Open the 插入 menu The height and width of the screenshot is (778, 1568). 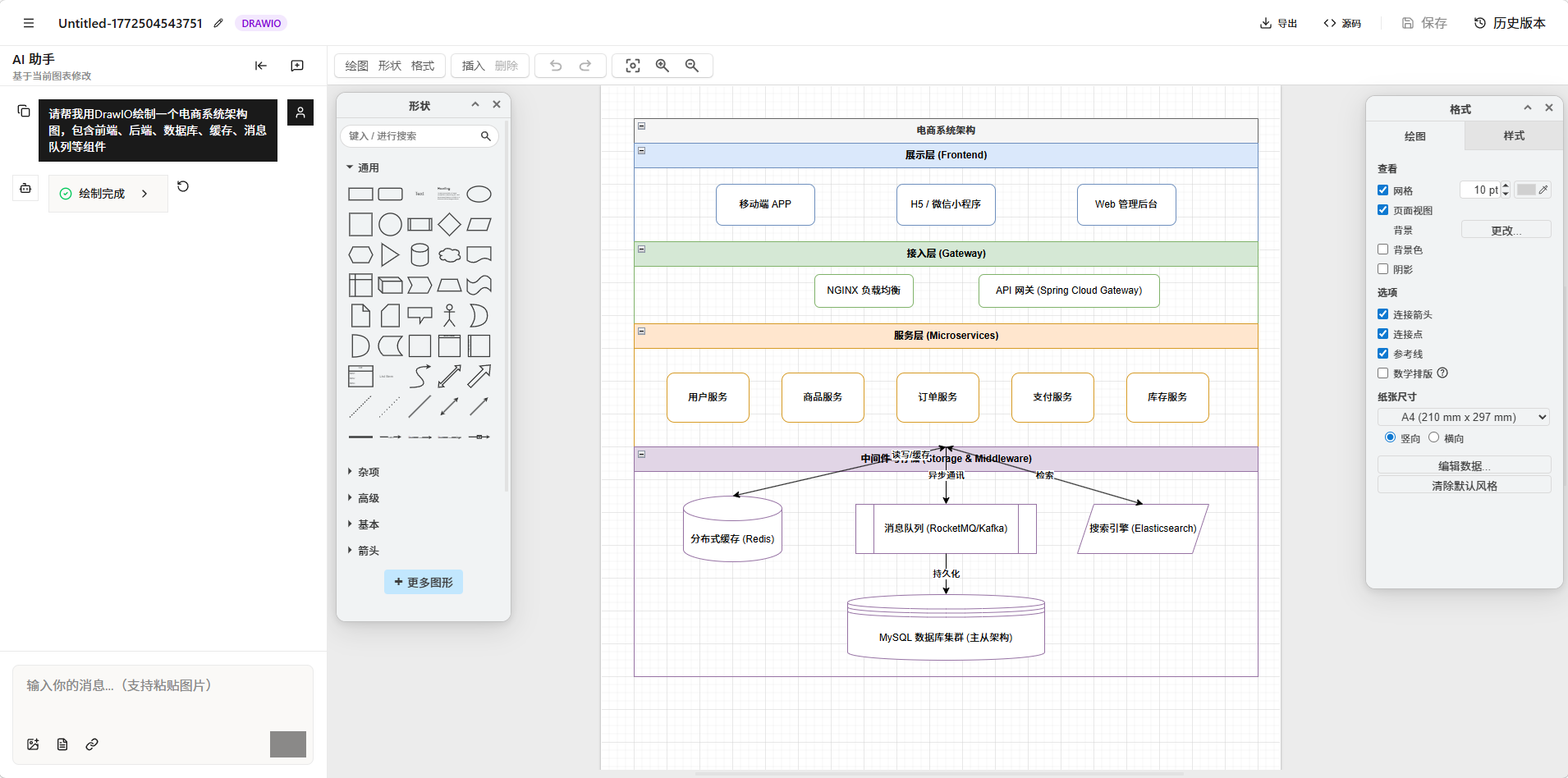pos(473,66)
